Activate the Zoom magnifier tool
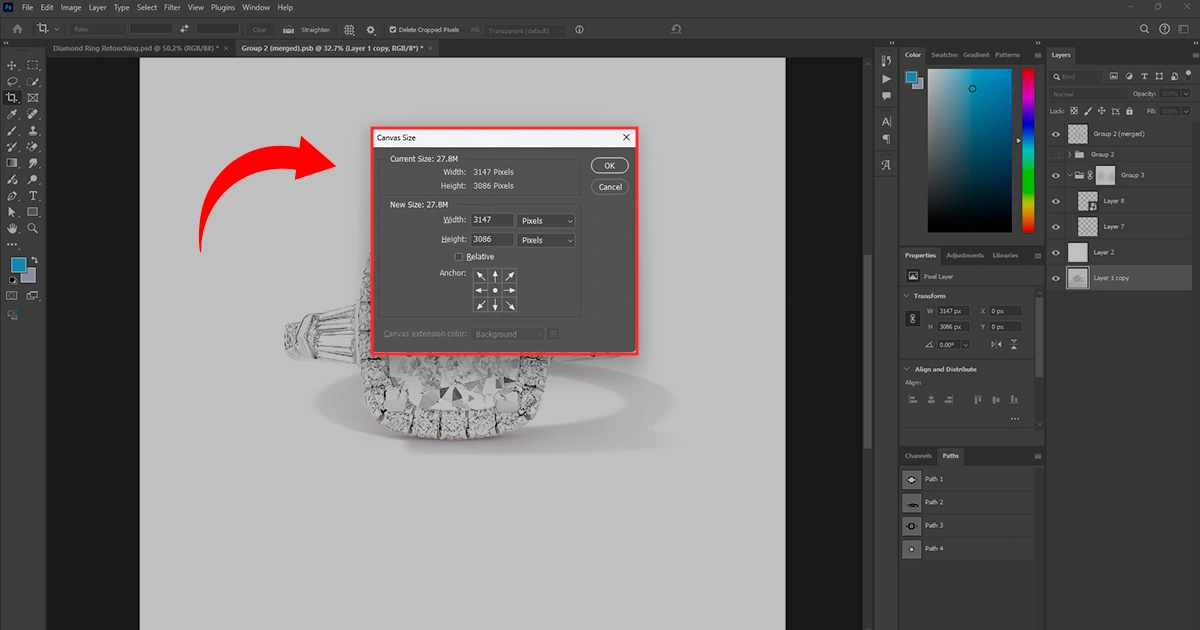 pos(33,228)
